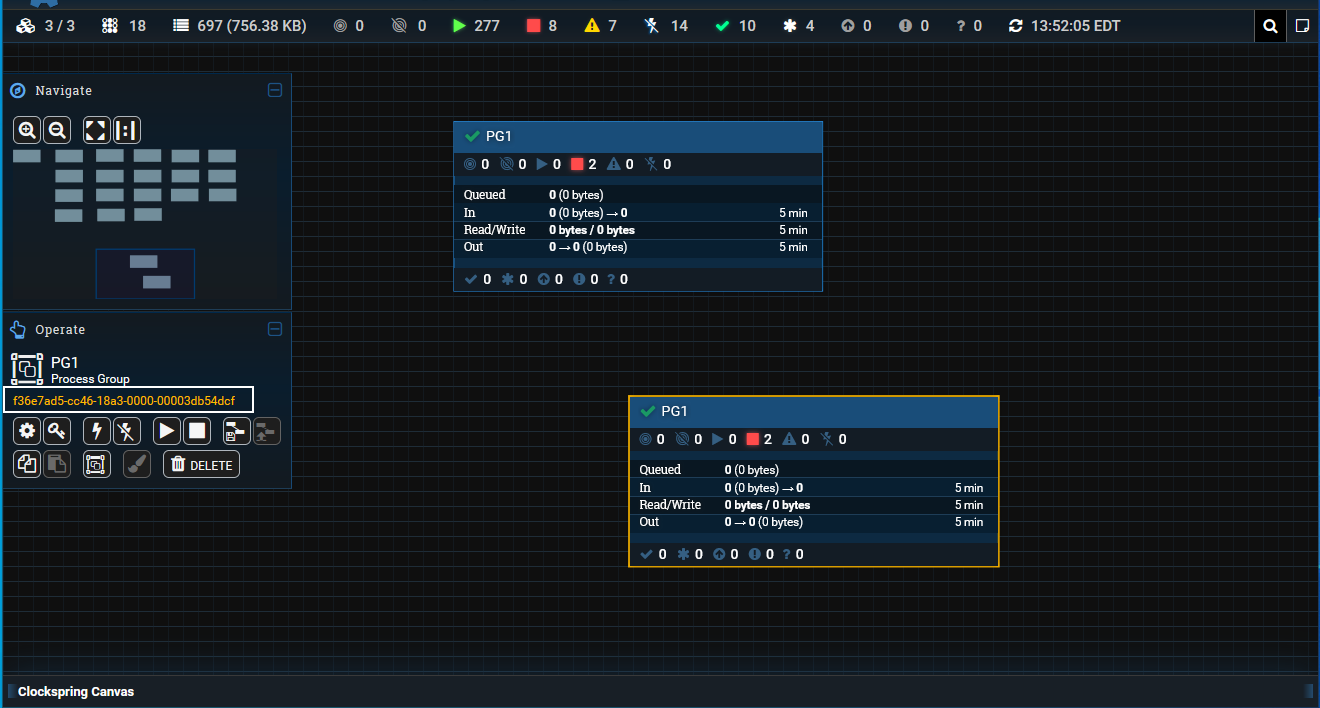The height and width of the screenshot is (708, 1320).
Task: Open access policies with the key icon
Action: pyautogui.click(x=57, y=432)
